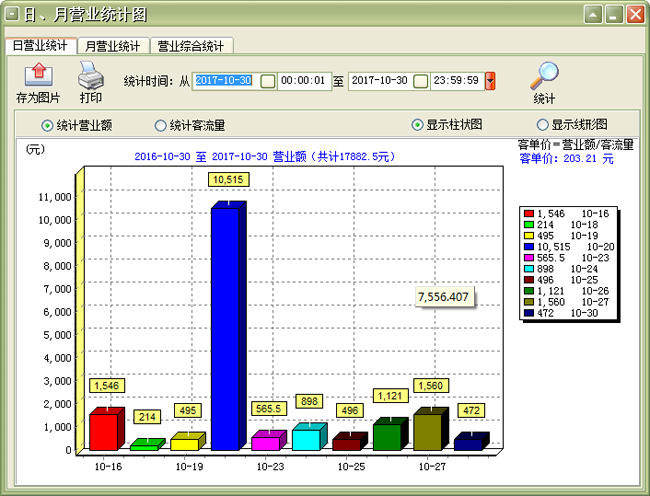Open the end date calendar picker
The width and height of the screenshot is (650, 496).
(x=421, y=81)
